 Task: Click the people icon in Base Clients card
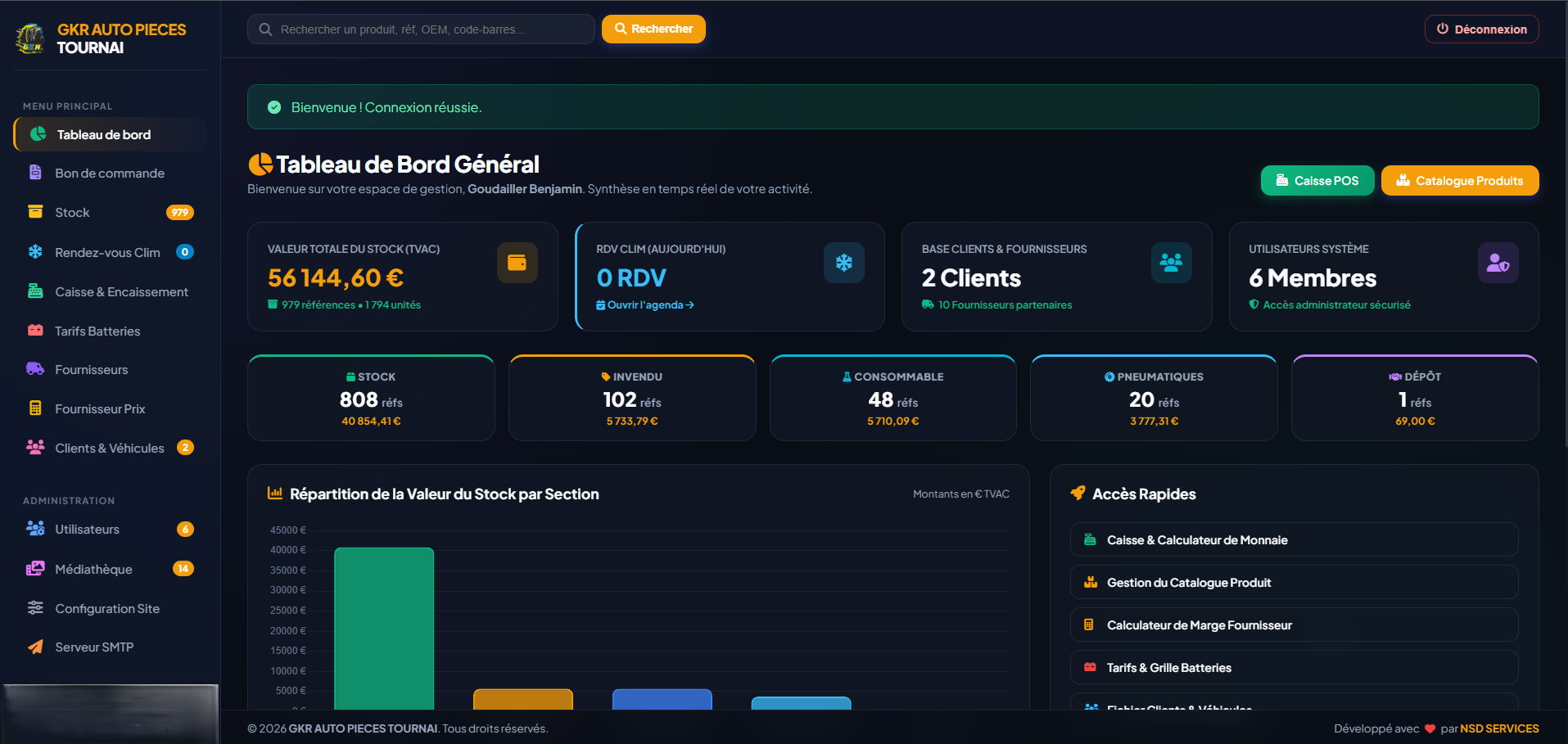(x=1171, y=263)
